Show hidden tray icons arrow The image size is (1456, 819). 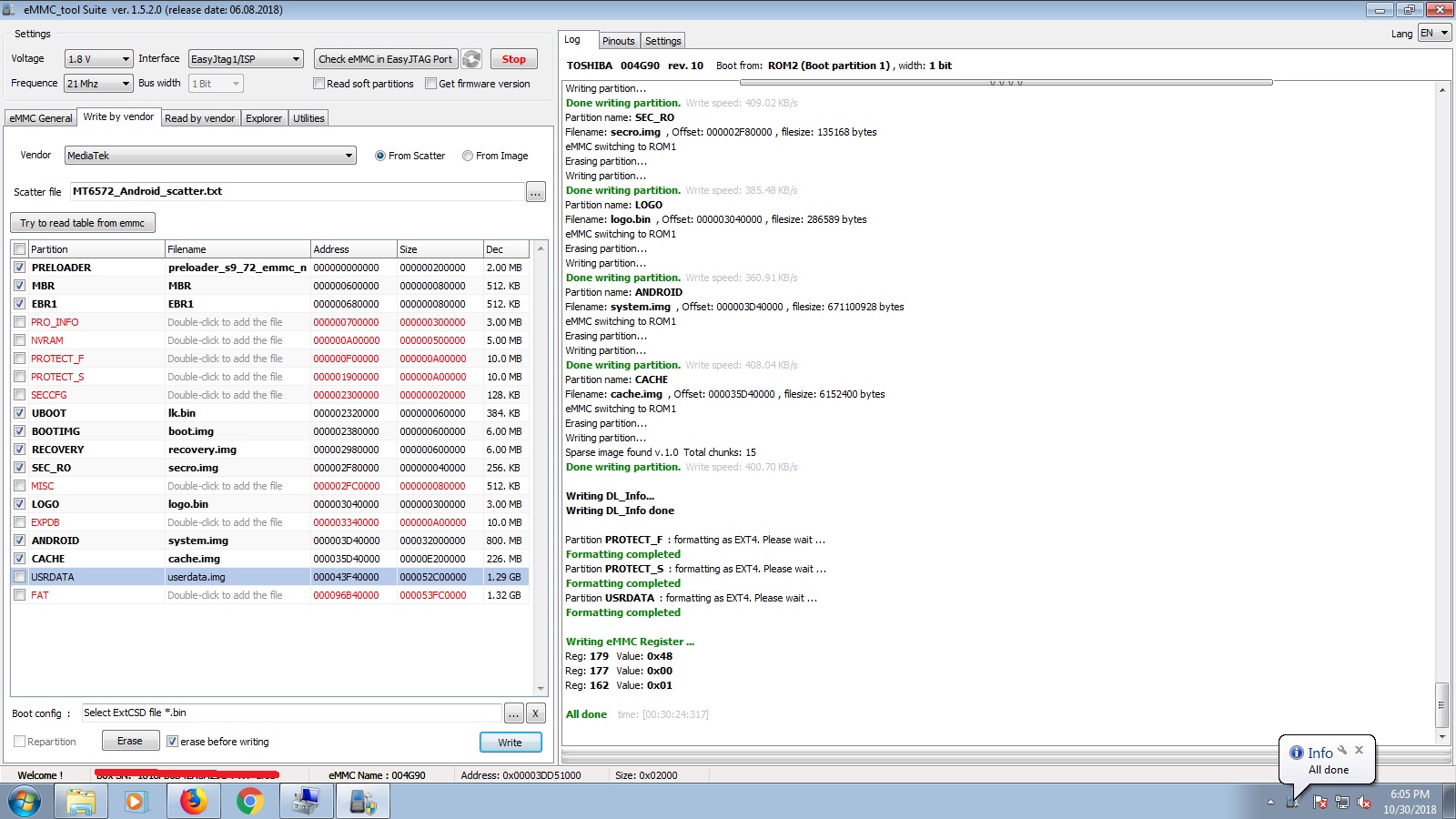(x=1270, y=803)
